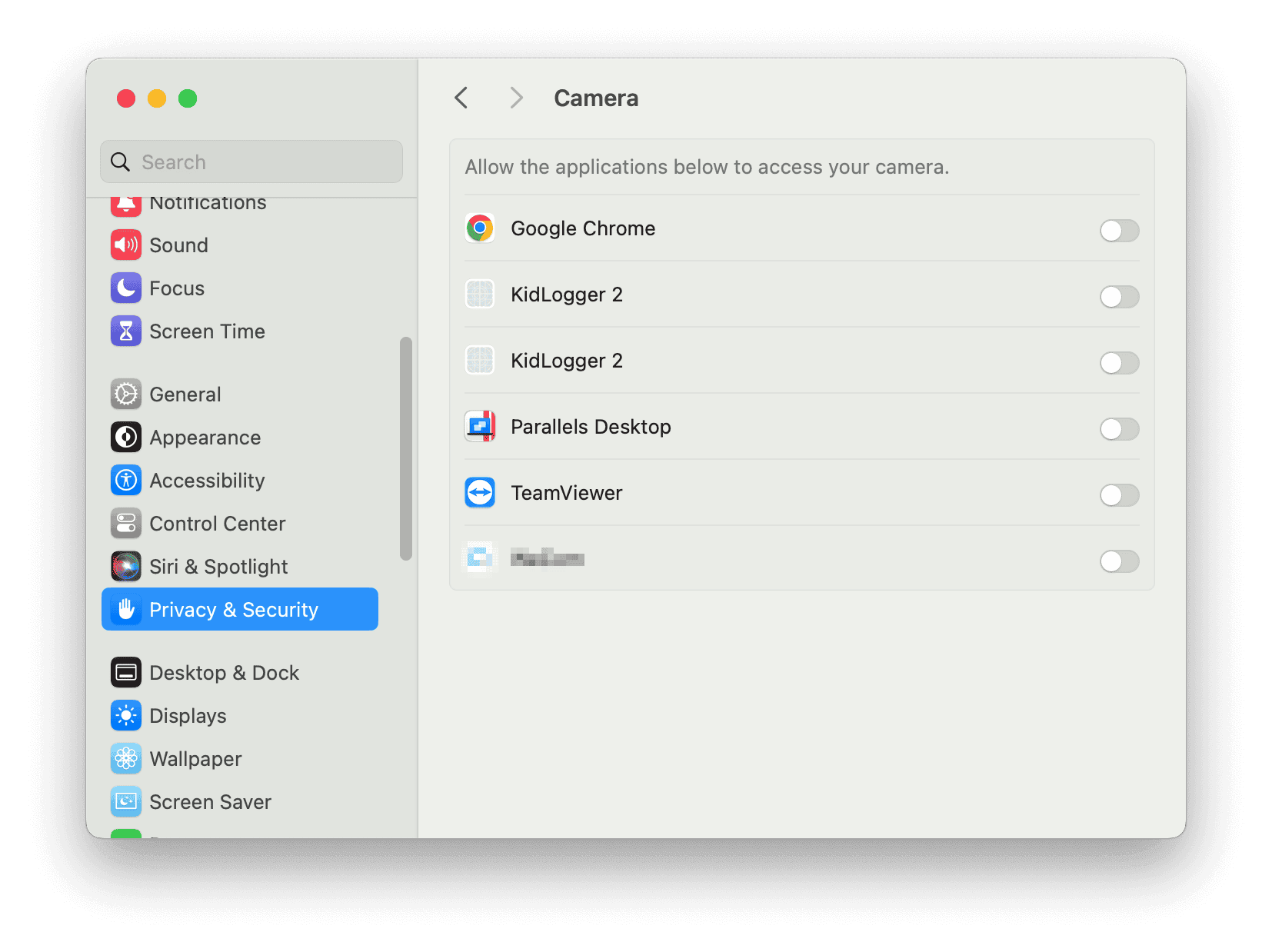Viewport: 1272px width, 952px height.
Task: Click the Wallpaper flower icon
Action: pos(126,759)
